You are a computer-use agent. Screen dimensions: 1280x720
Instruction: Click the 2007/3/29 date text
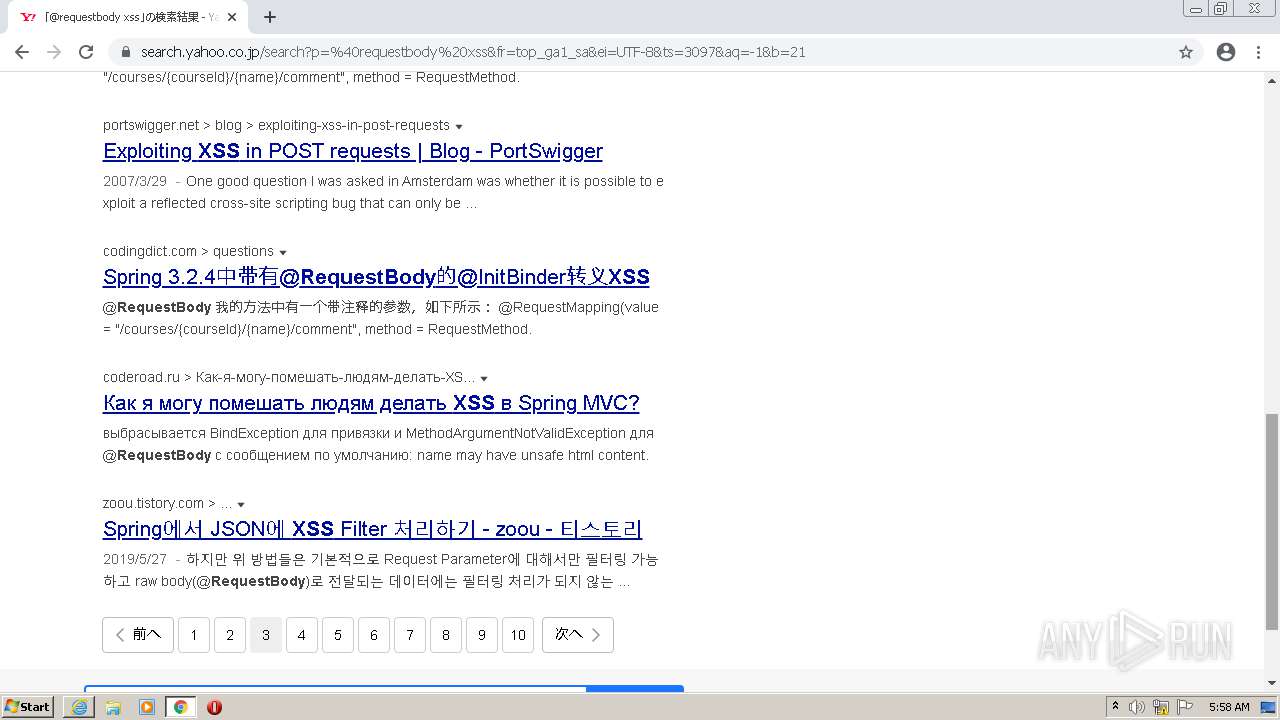[x=135, y=182]
